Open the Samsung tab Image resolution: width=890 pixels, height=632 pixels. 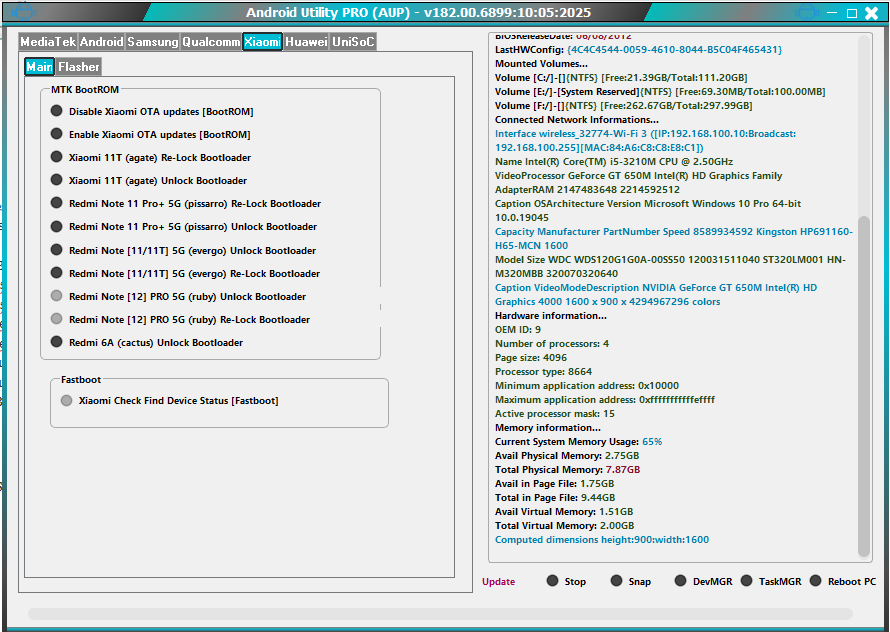point(152,41)
